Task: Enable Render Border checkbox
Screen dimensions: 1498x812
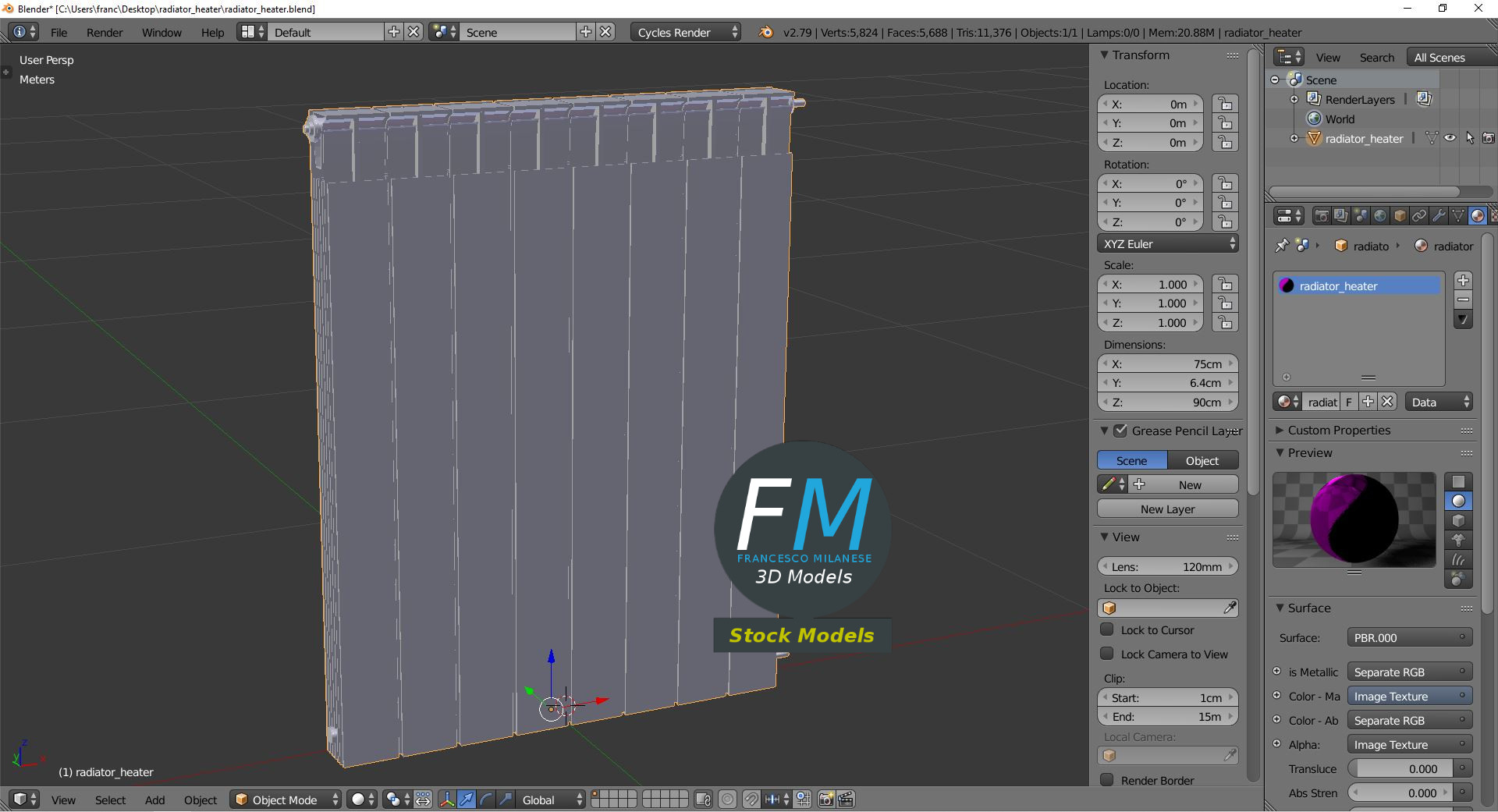Action: [1106, 780]
